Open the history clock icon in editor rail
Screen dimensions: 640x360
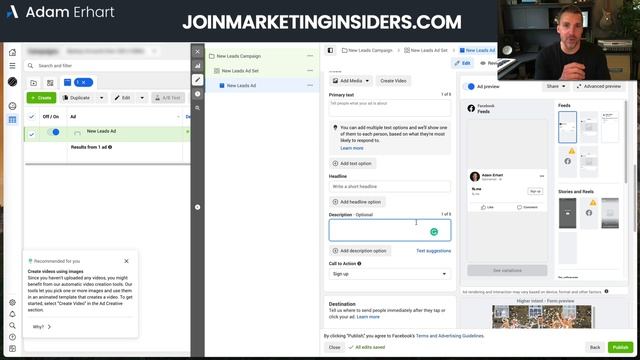tap(198, 94)
